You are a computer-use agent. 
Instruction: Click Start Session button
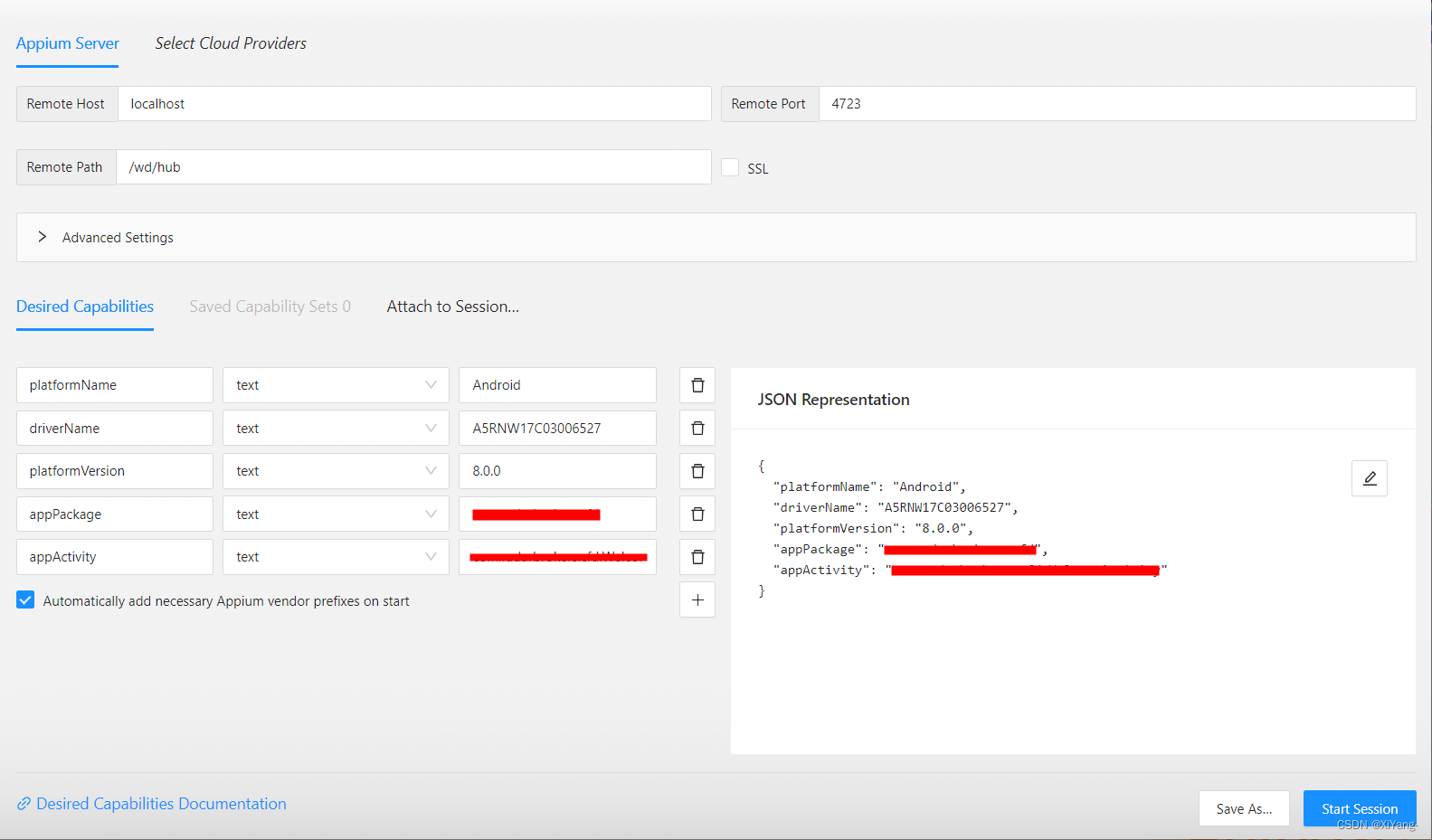[x=1360, y=808]
